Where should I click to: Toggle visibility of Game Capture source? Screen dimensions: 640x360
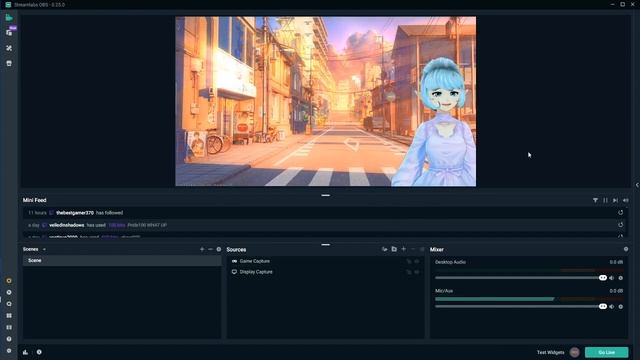point(417,261)
